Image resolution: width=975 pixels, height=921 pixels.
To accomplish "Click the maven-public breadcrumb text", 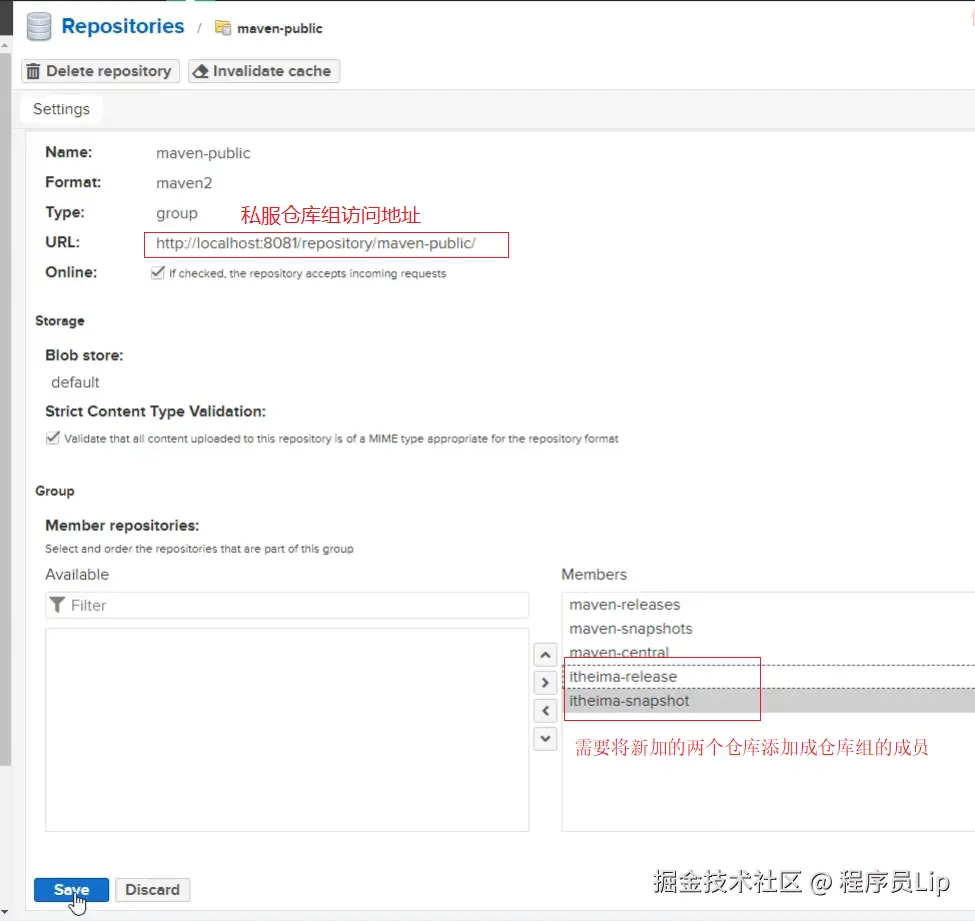I will [x=280, y=29].
